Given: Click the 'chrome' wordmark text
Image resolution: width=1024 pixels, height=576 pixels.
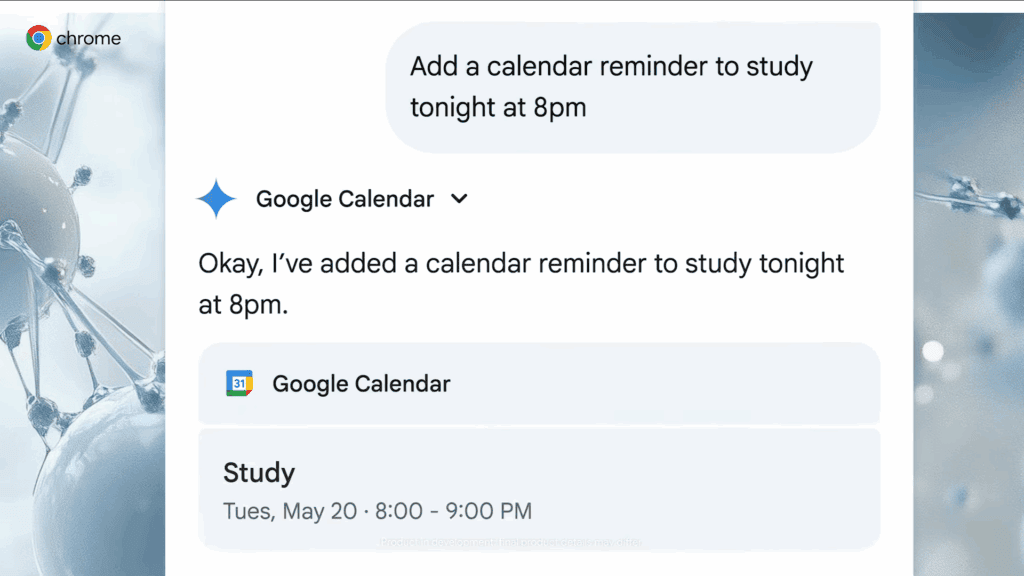Looking at the screenshot, I should (88, 39).
